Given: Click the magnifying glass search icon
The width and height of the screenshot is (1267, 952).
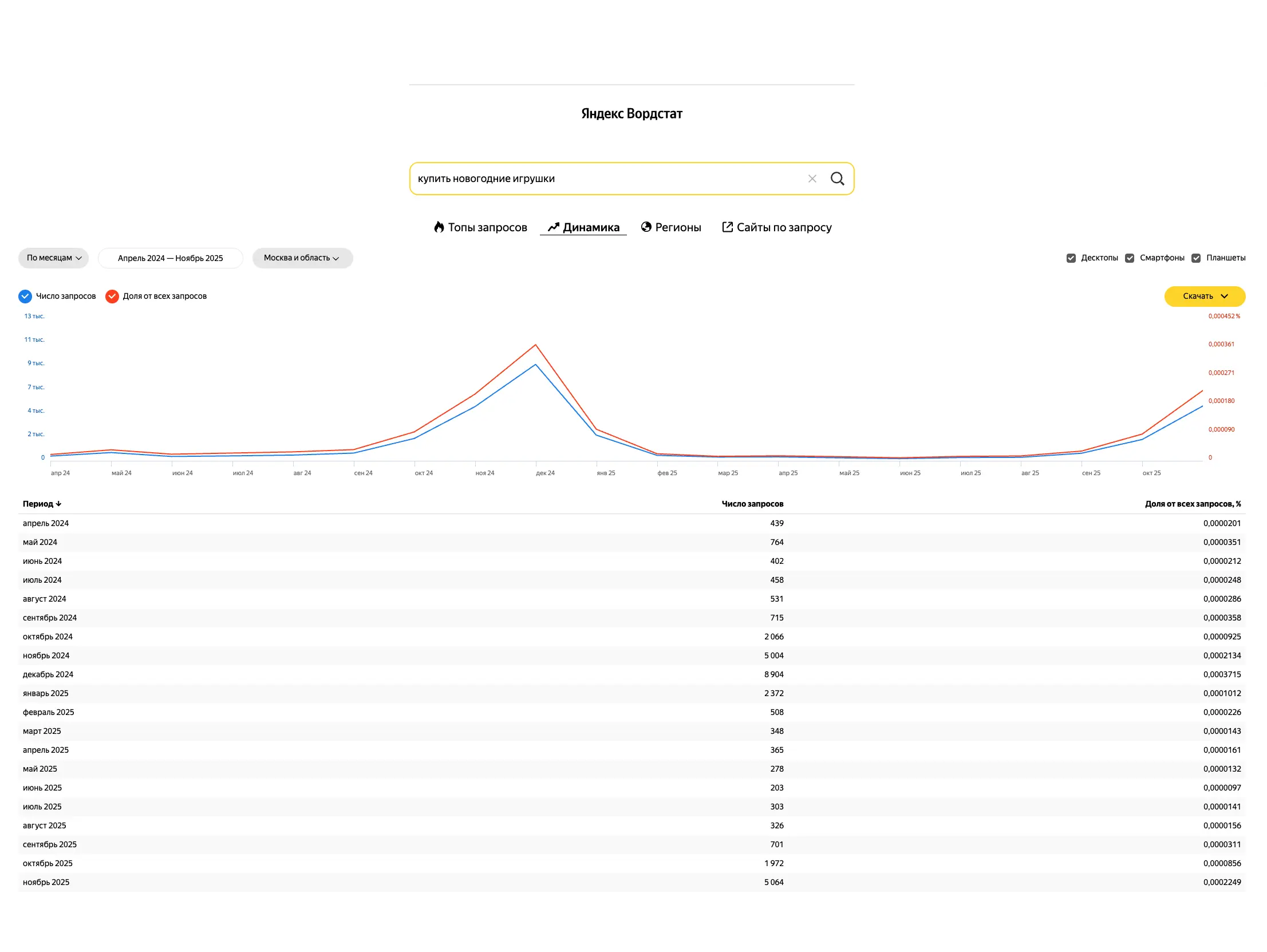Looking at the screenshot, I should click(837, 179).
